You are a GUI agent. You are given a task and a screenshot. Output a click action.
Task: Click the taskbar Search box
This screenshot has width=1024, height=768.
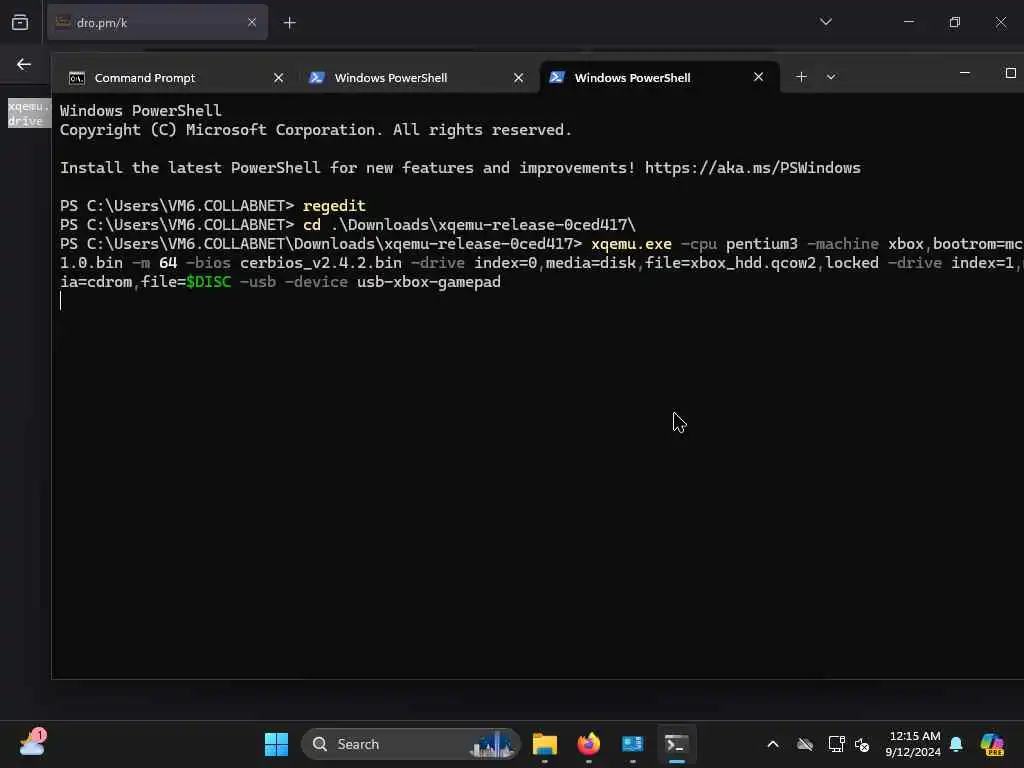(410, 744)
